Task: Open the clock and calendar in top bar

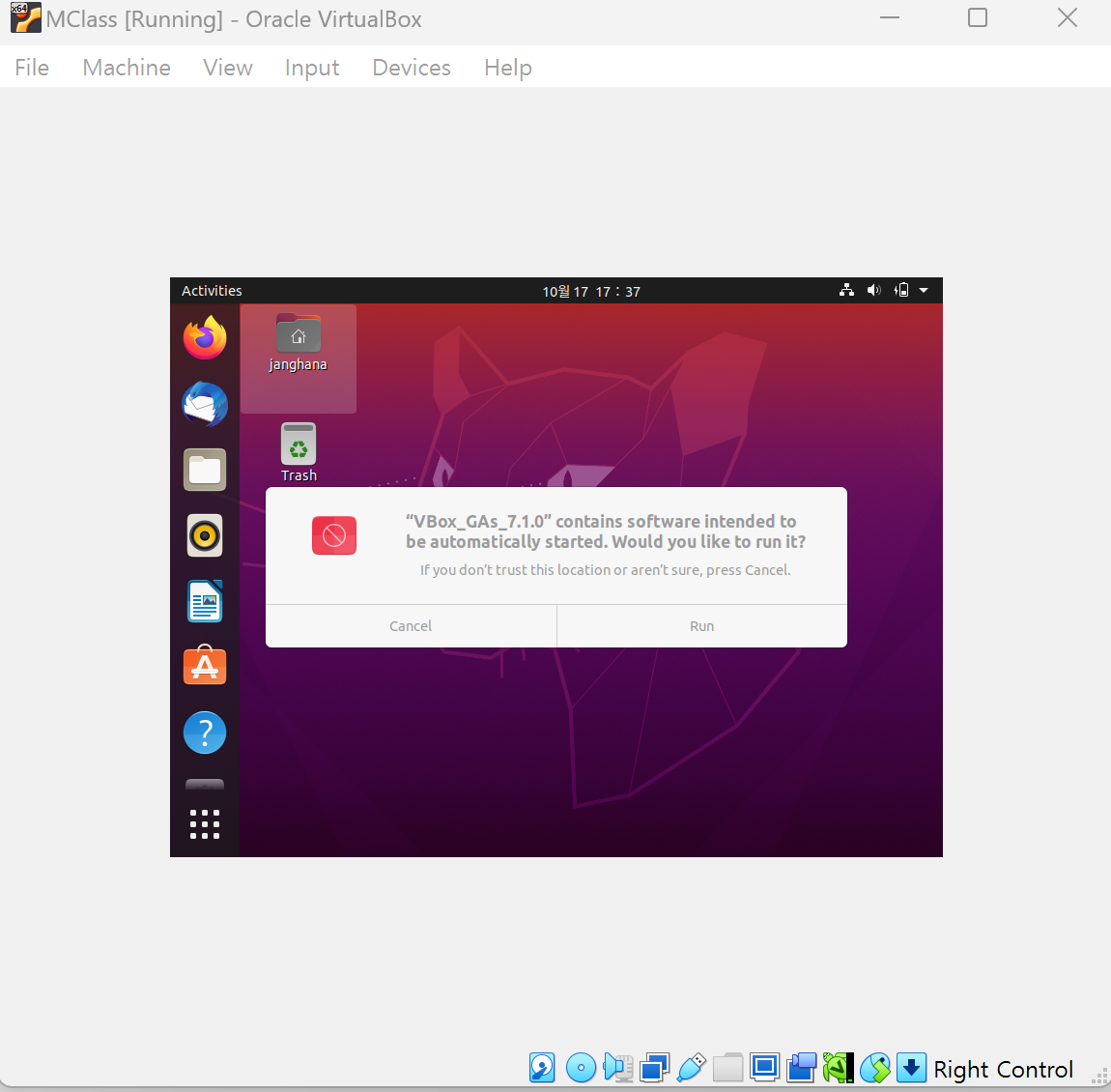Action: point(591,291)
